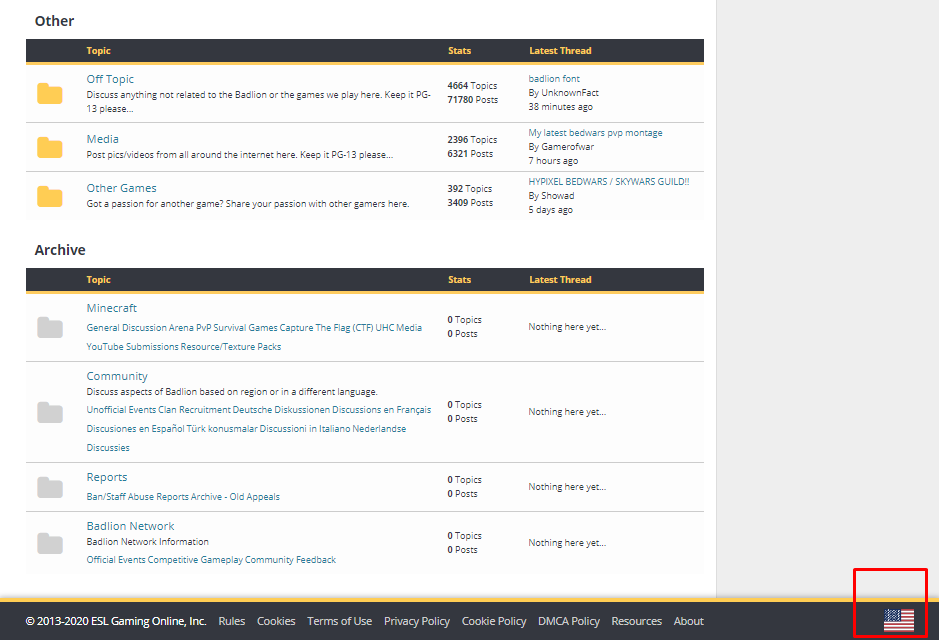This screenshot has height=640, width=939.
Task: Click the Minecraft archive grey folder icon
Action: tap(50, 327)
